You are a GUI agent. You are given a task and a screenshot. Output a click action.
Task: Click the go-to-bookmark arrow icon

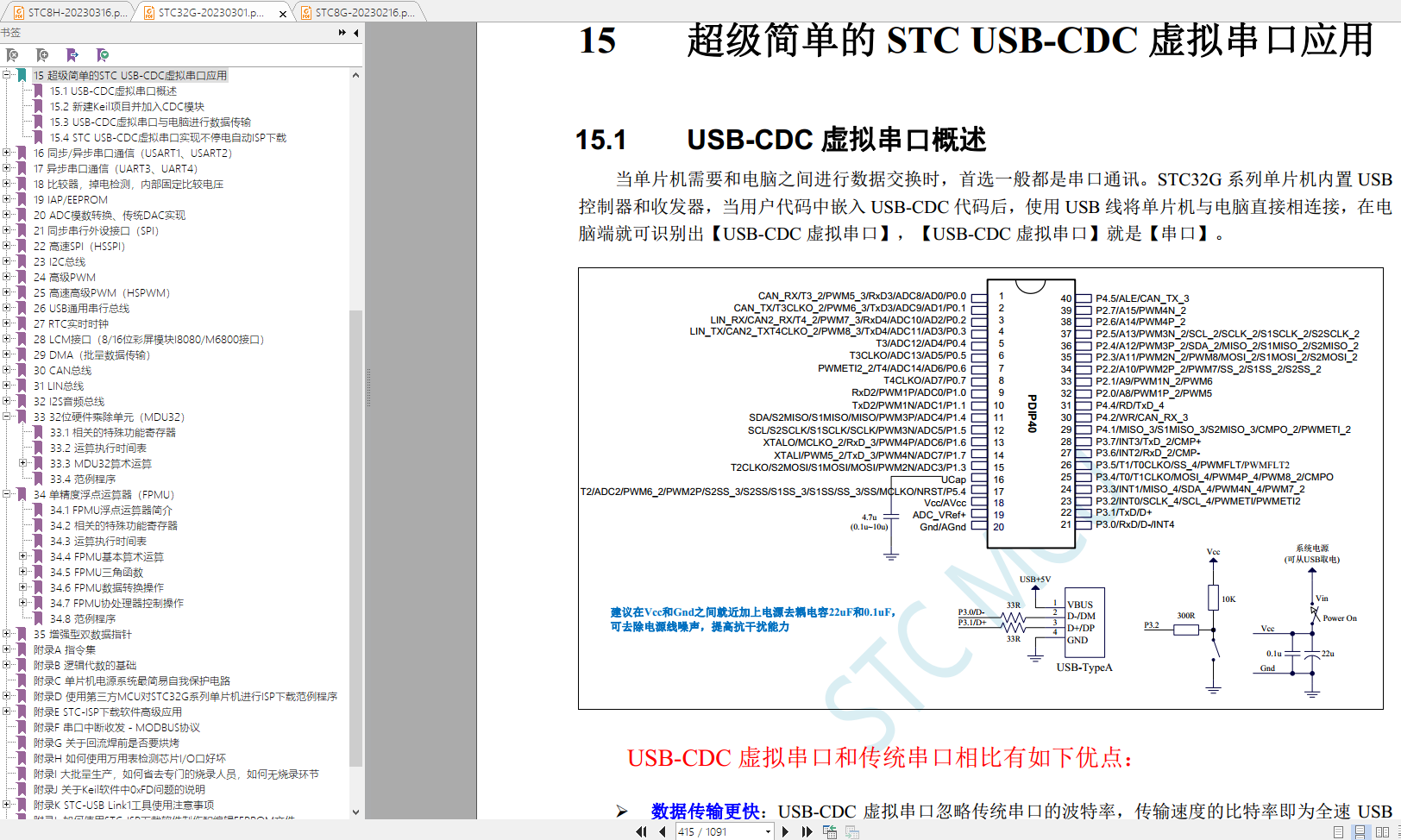click(72, 55)
